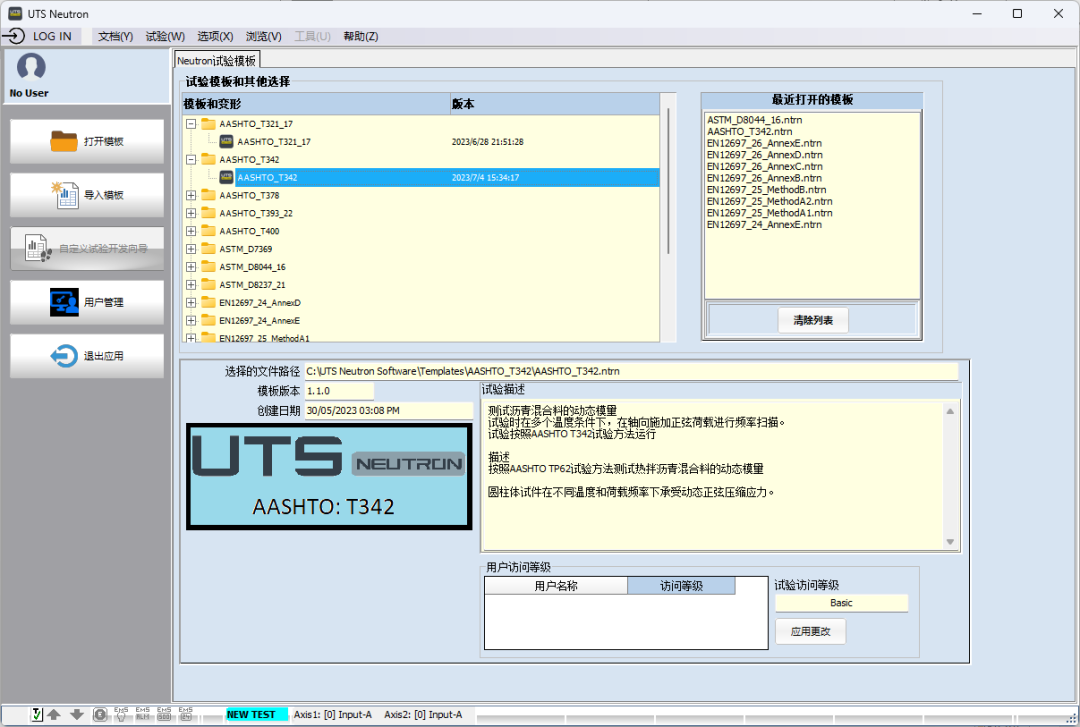1080x727 pixels.
Task: Click the Axis1: [0] Input-A status text
Action: pyautogui.click(x=333, y=715)
